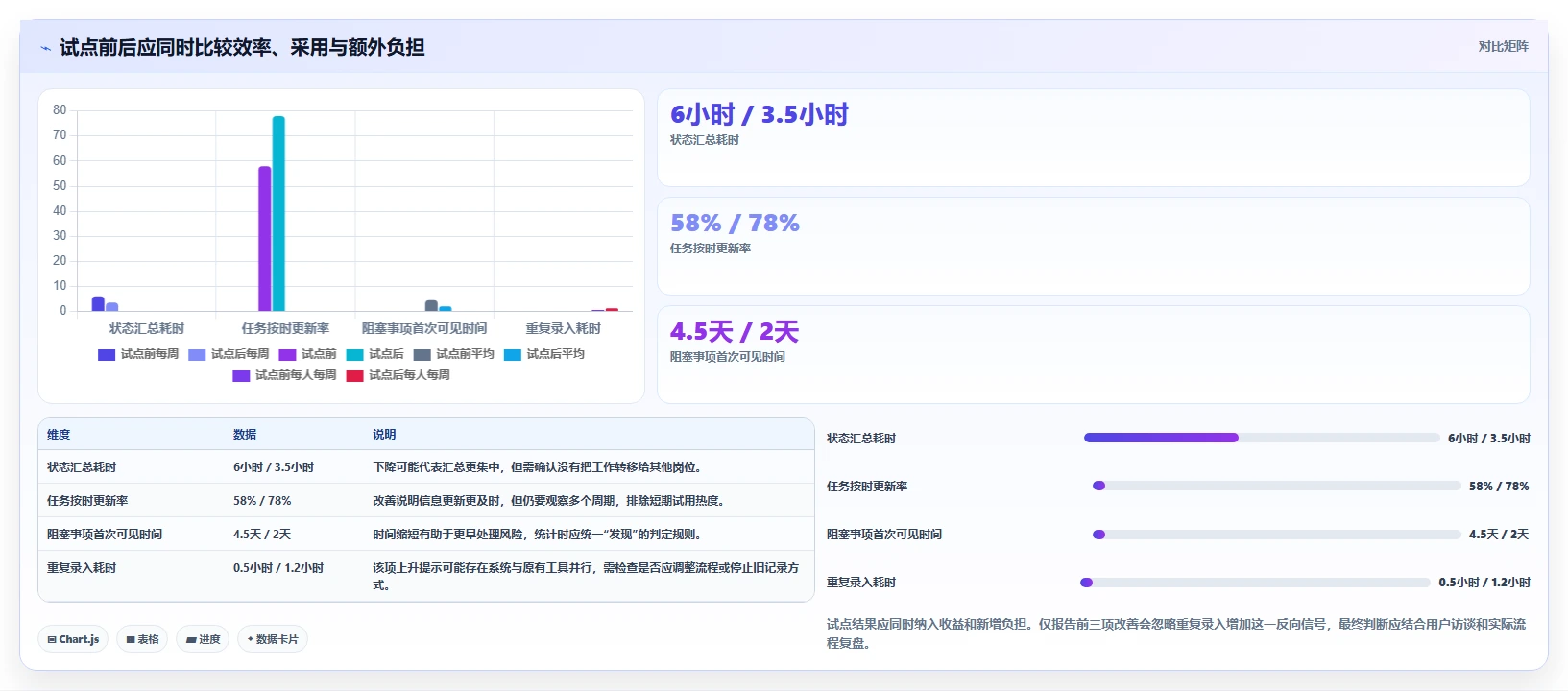1568x691 pixels.
Task: Click the 阻塞事项首次可见时间 progress bar
Action: tap(1277, 535)
